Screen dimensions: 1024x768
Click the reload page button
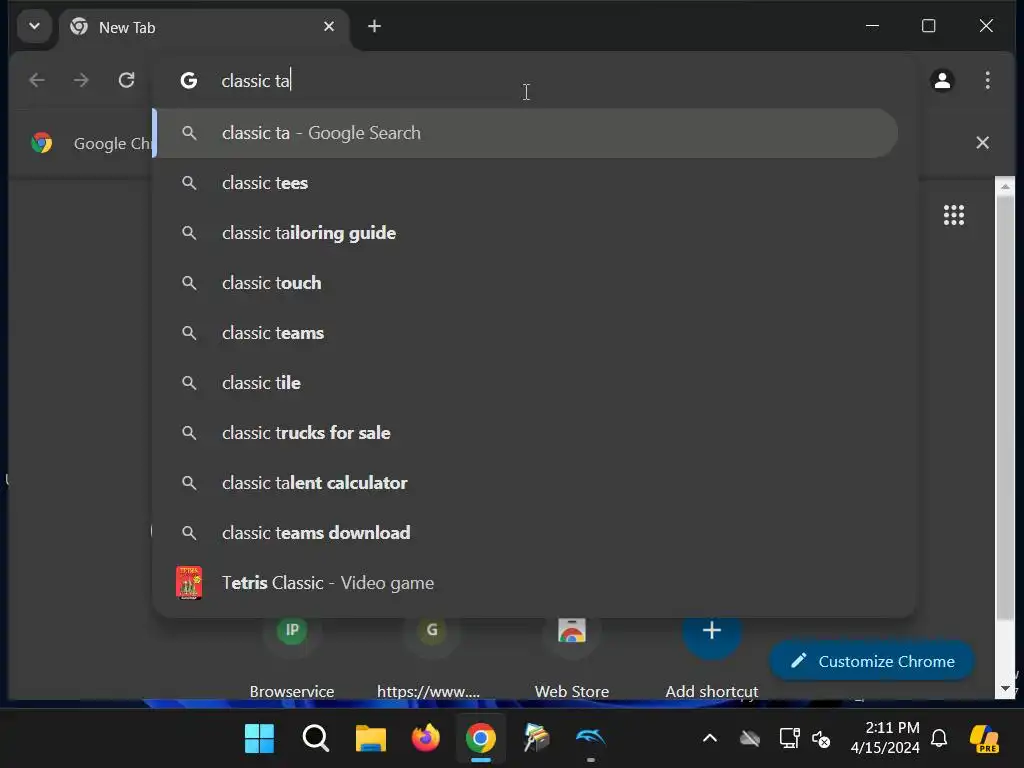tap(126, 80)
